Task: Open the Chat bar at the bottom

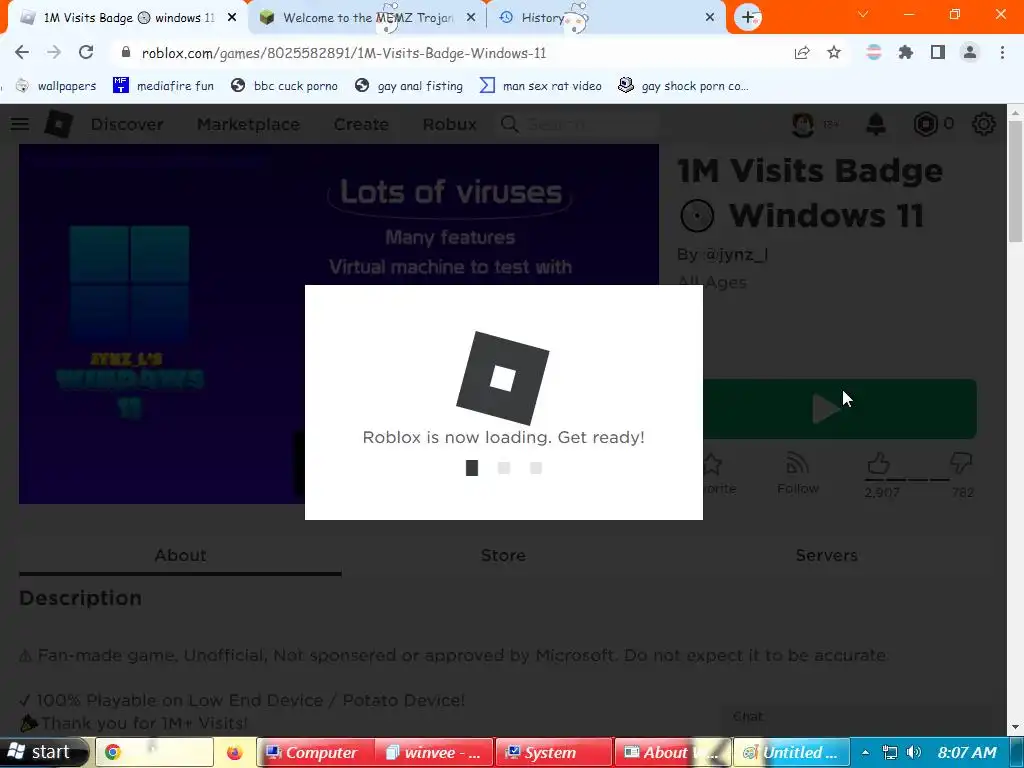Action: point(856,716)
